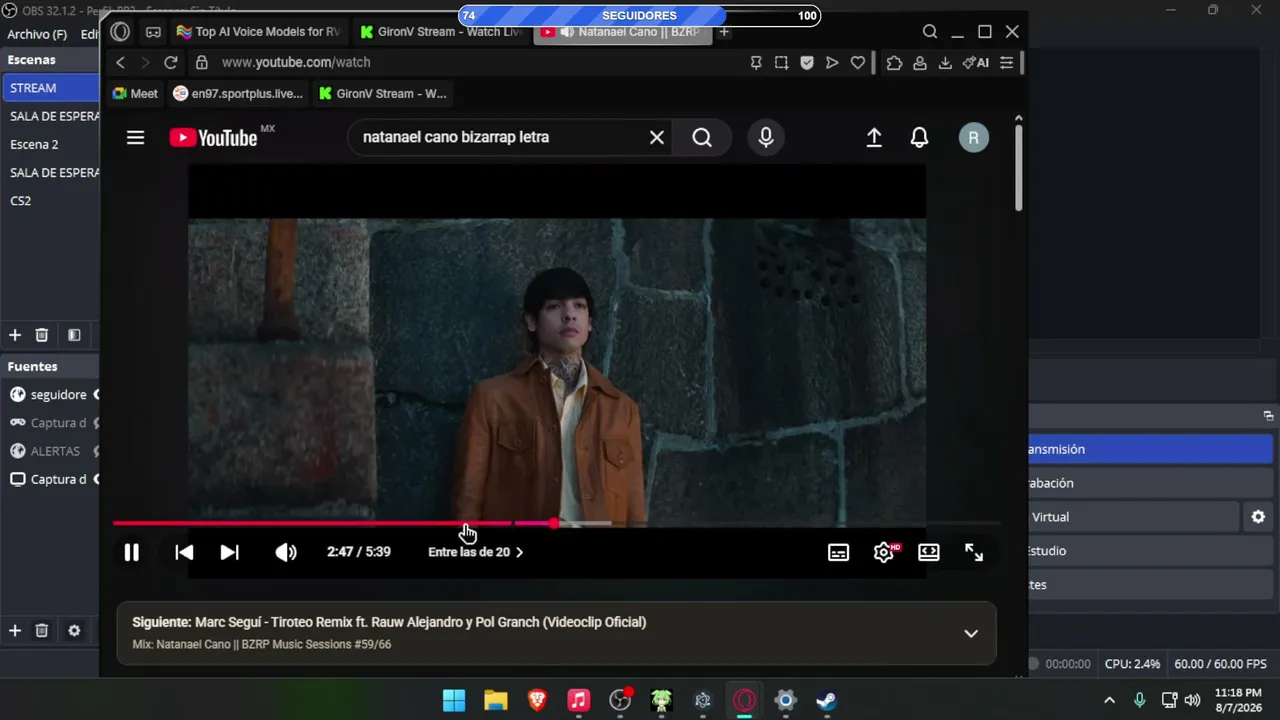This screenshot has height=720, width=1280.
Task: Switch to 'GironV Stream - Watch Live' tab
Action: coord(441,32)
